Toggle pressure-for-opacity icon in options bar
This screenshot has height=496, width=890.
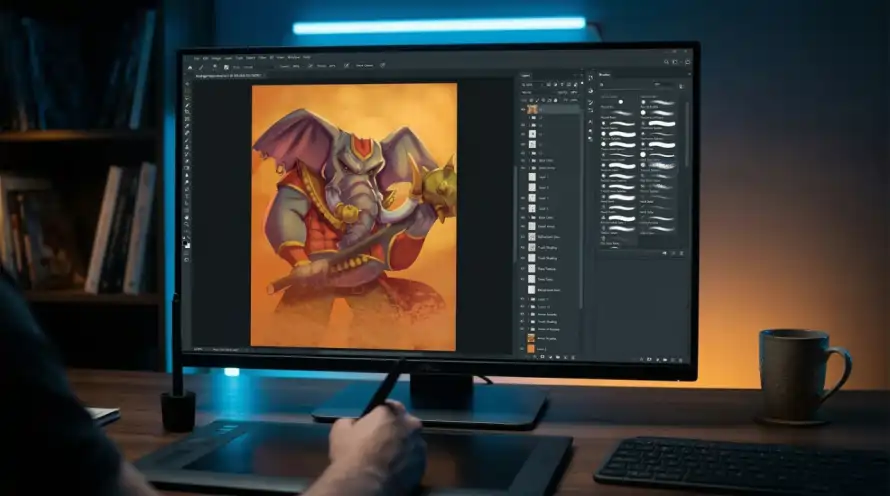310,66
